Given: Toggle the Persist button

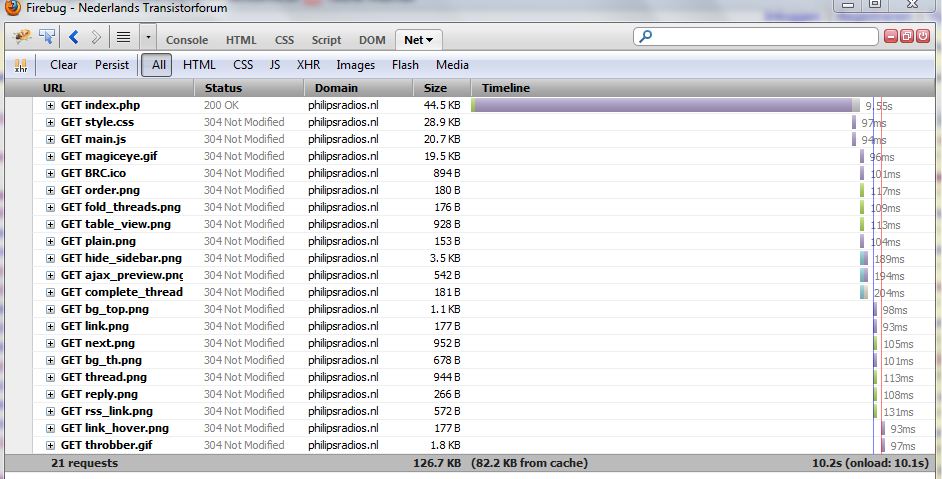Looking at the screenshot, I should [112, 65].
